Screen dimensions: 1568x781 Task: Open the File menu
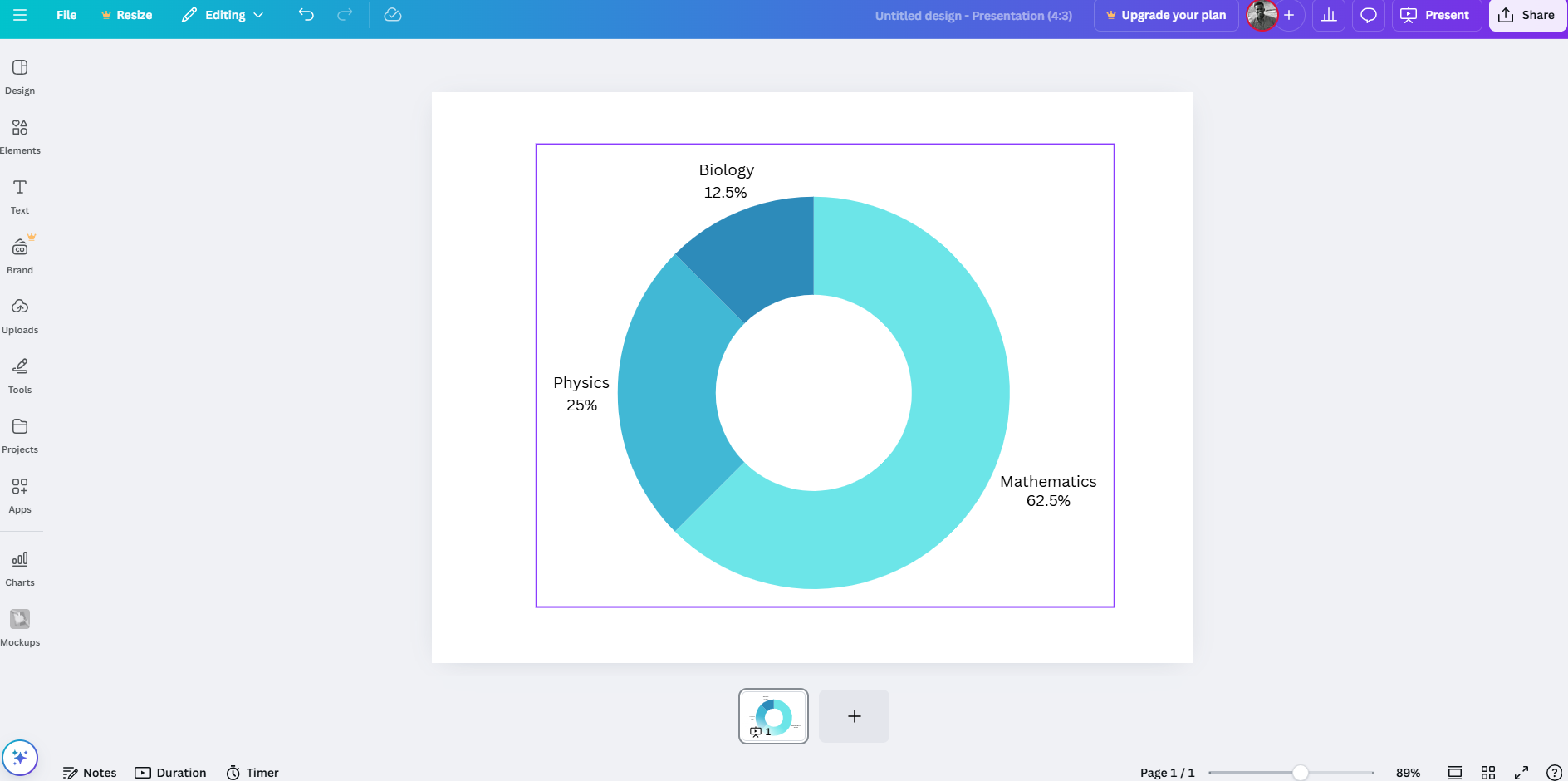pyautogui.click(x=66, y=15)
